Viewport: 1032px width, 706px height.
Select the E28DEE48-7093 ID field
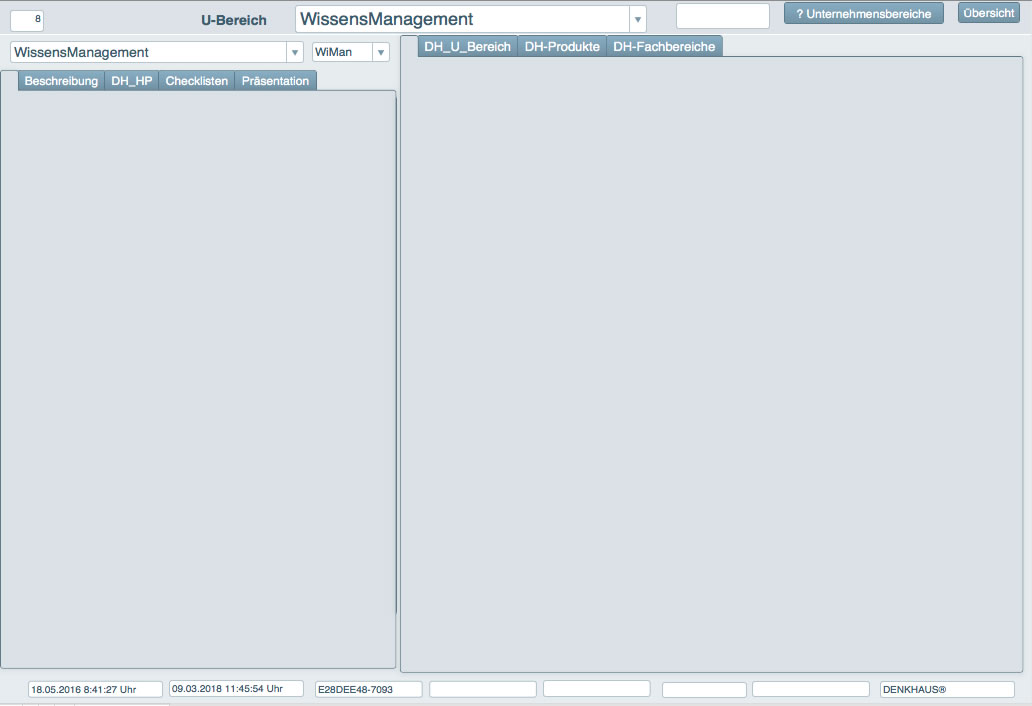[368, 690]
